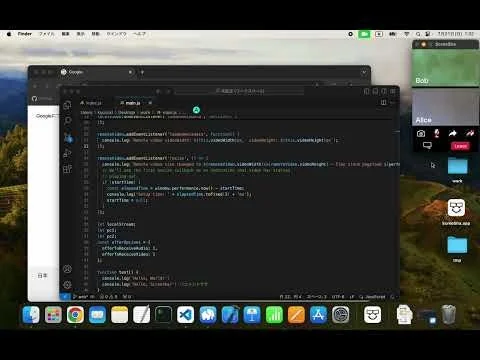Toggle the primary side bar layout icon
This screenshot has height=360, width=480.
pyautogui.click(x=367, y=91)
